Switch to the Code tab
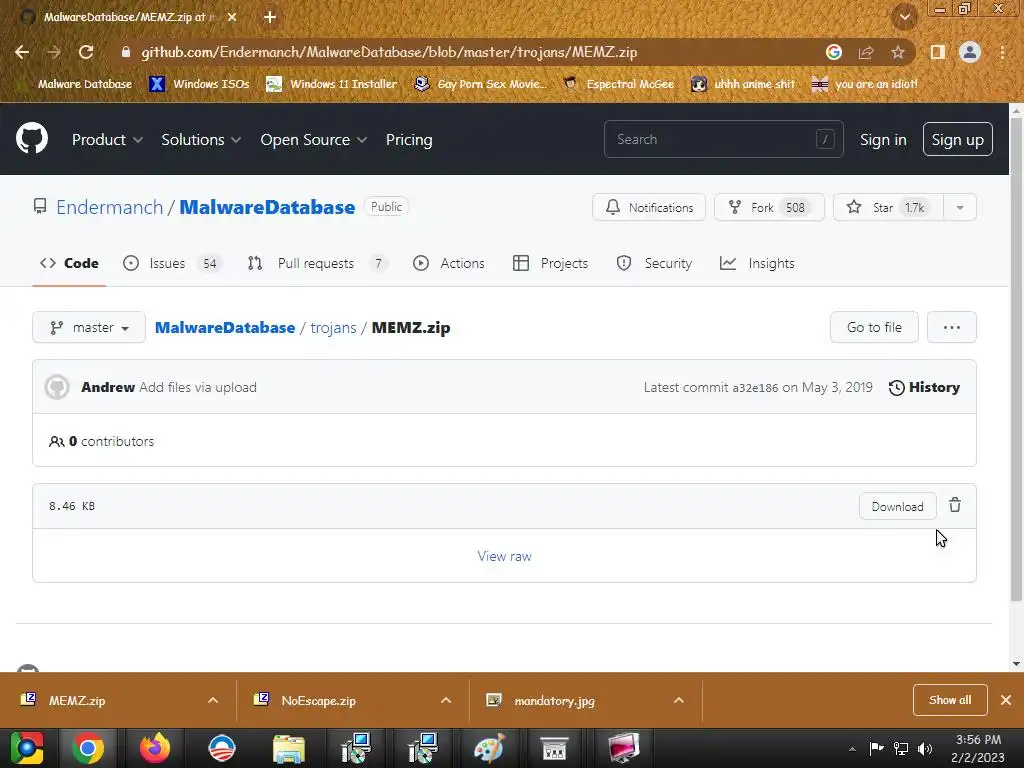This screenshot has height=768, width=1024. 69,263
